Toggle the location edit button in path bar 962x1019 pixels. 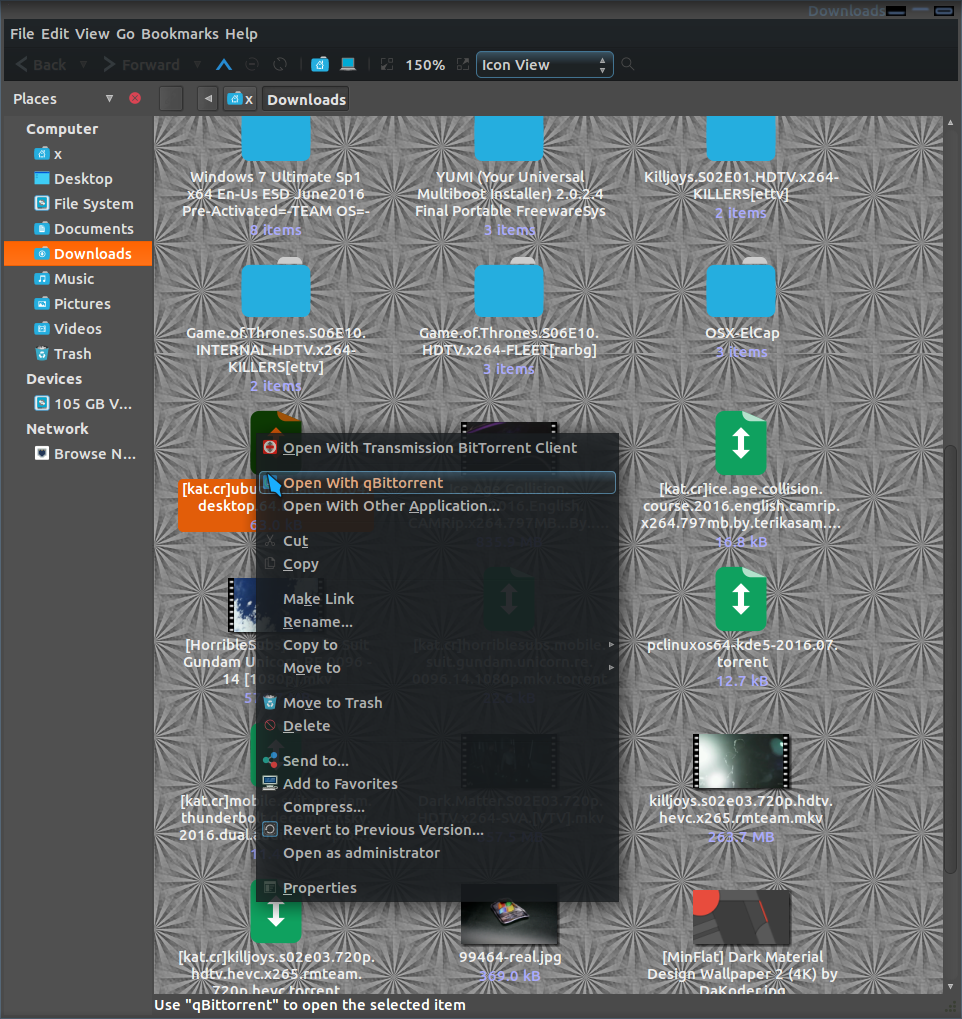pos(171,99)
